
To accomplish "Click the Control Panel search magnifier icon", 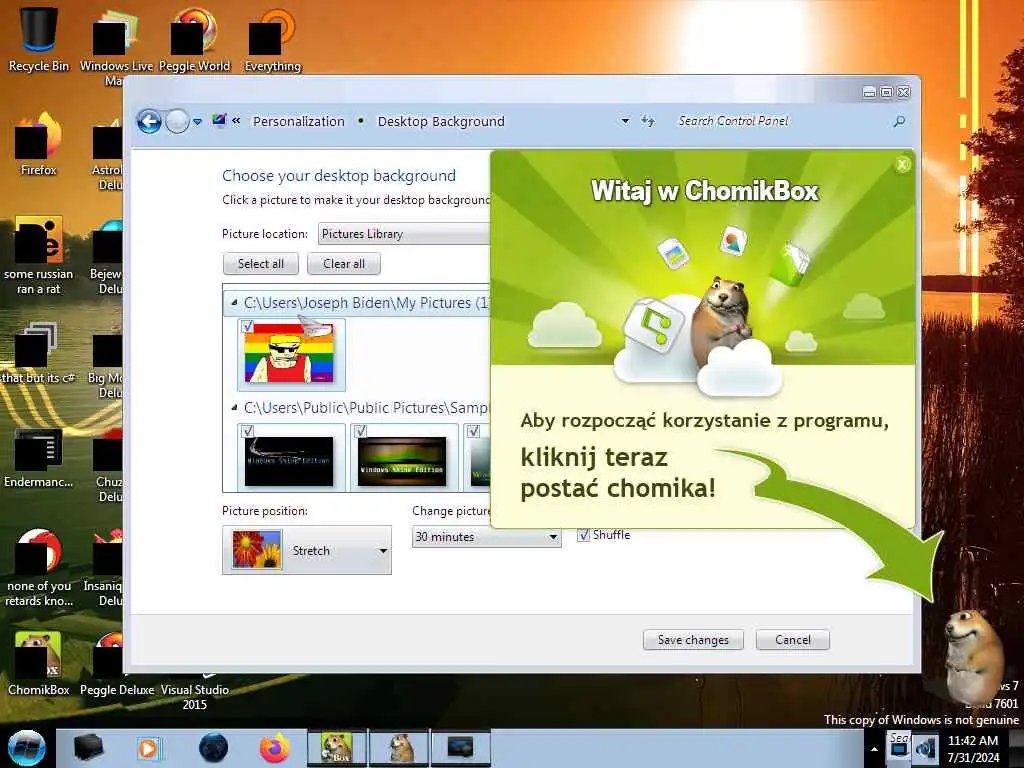I will [899, 121].
